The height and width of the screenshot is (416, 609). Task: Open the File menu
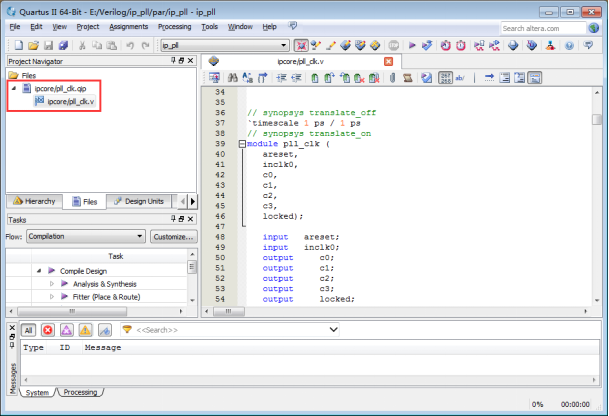point(15,26)
